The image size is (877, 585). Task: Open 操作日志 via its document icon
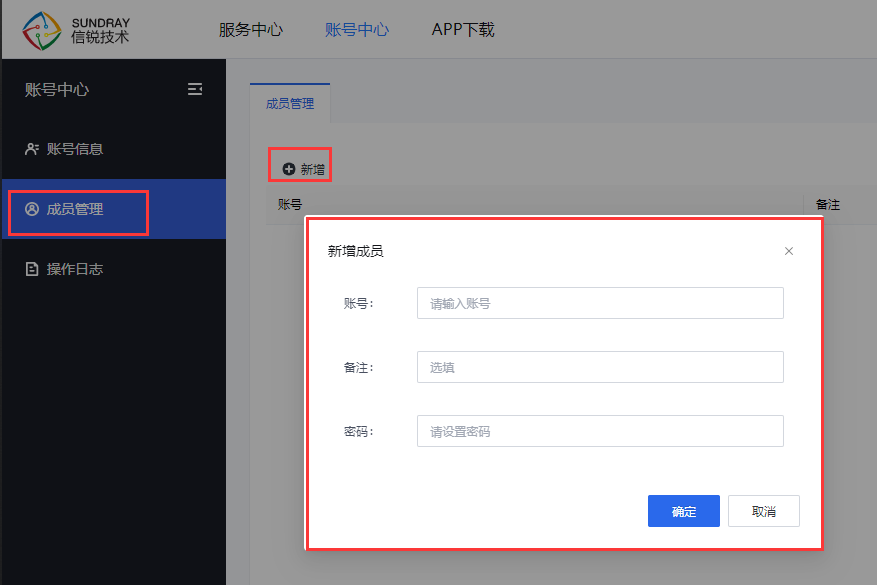[32, 269]
